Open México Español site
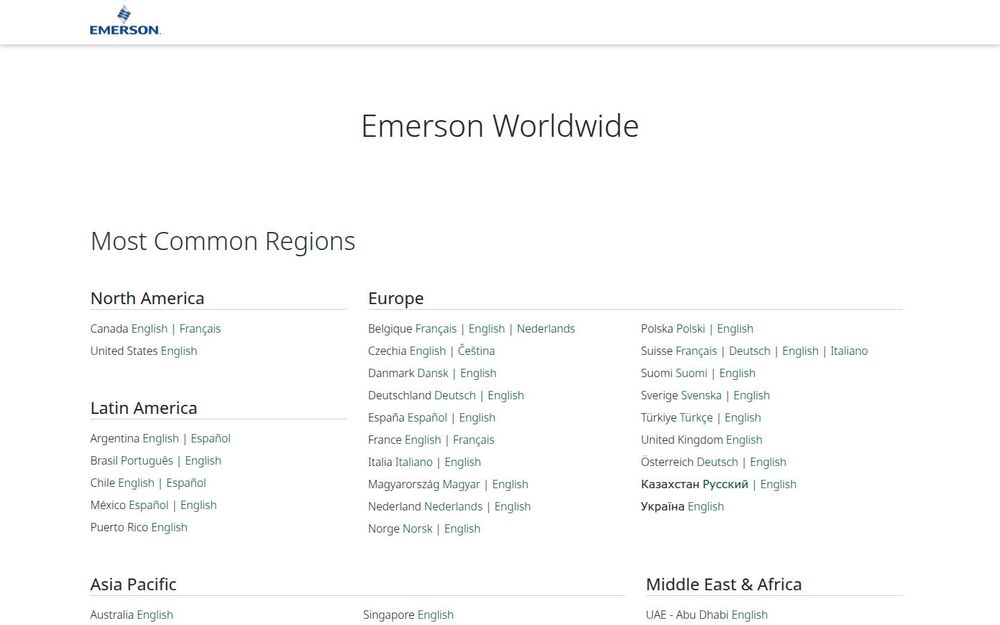 tap(149, 506)
